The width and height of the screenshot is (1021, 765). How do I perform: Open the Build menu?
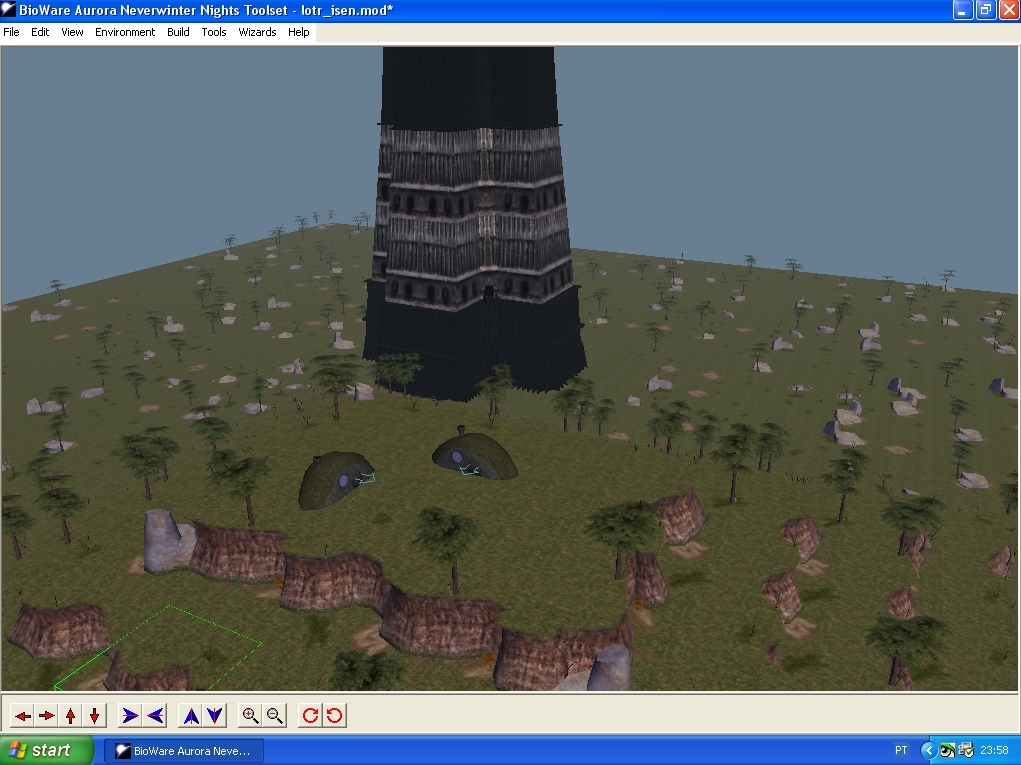pos(178,32)
